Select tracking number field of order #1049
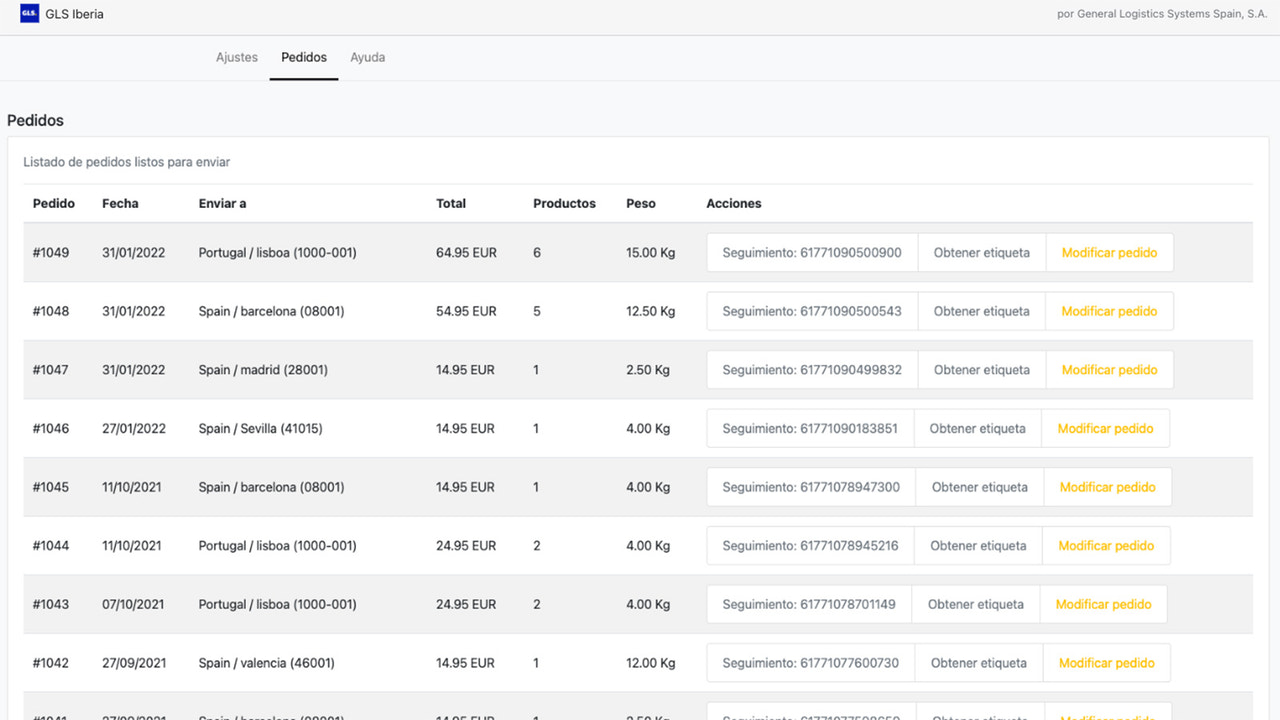The height and width of the screenshot is (720, 1280). pyautogui.click(x=811, y=252)
